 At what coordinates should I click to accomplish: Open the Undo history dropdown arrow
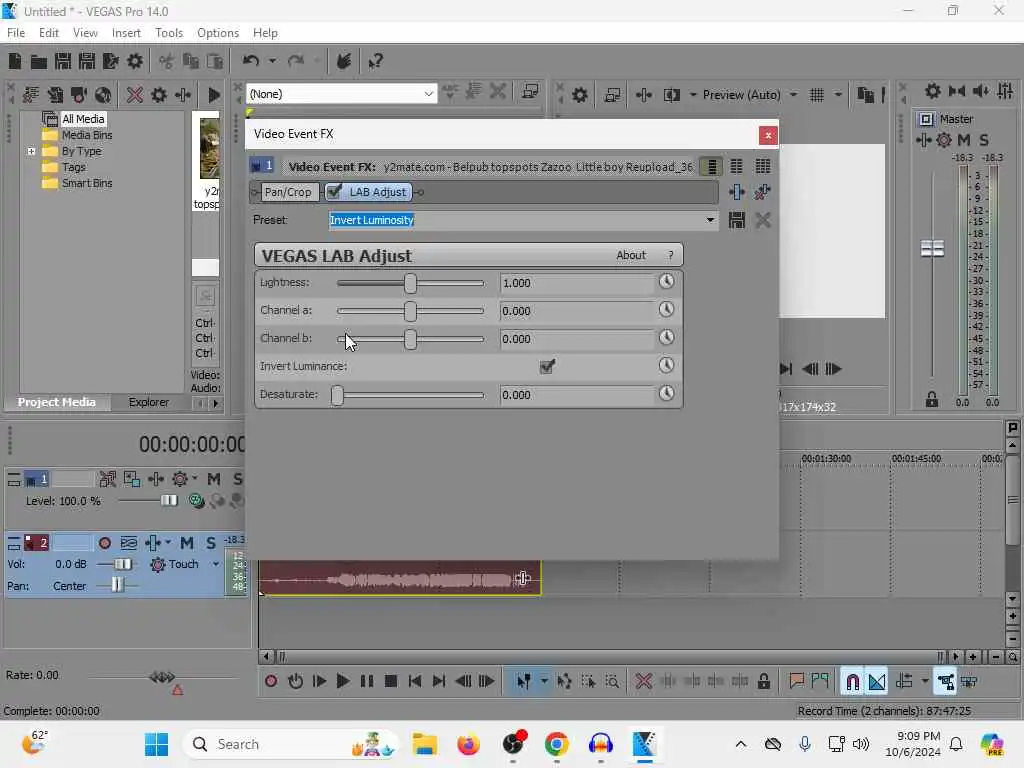coord(272,61)
